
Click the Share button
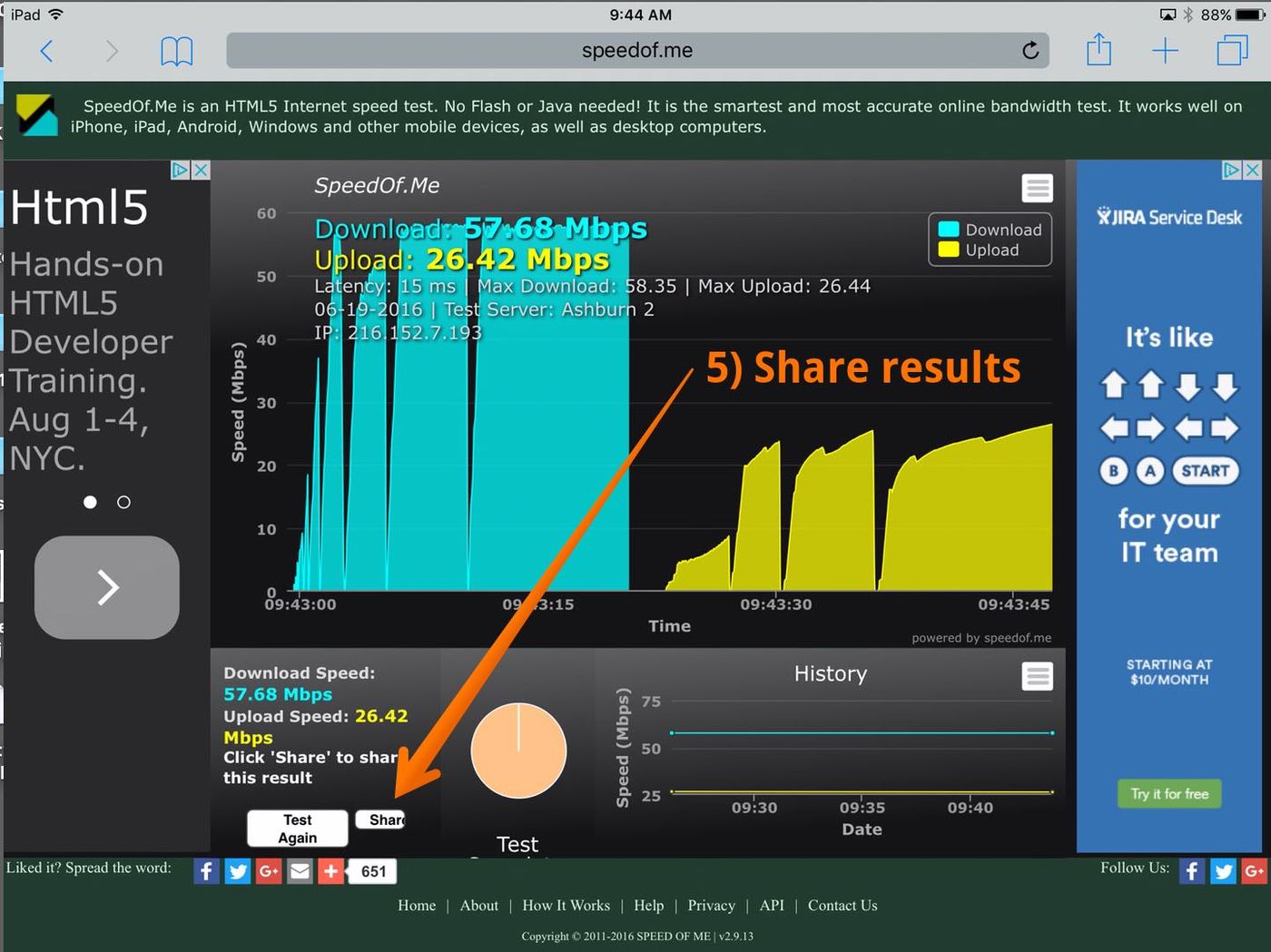click(x=381, y=820)
